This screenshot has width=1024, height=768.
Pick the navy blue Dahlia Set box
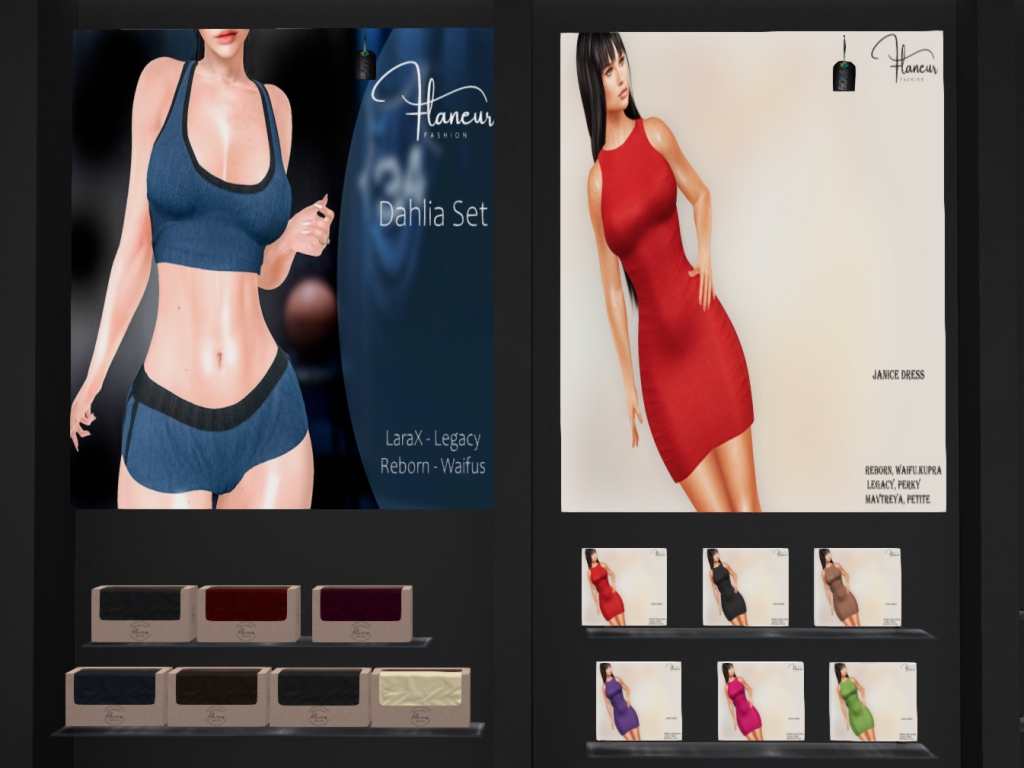coord(118,696)
